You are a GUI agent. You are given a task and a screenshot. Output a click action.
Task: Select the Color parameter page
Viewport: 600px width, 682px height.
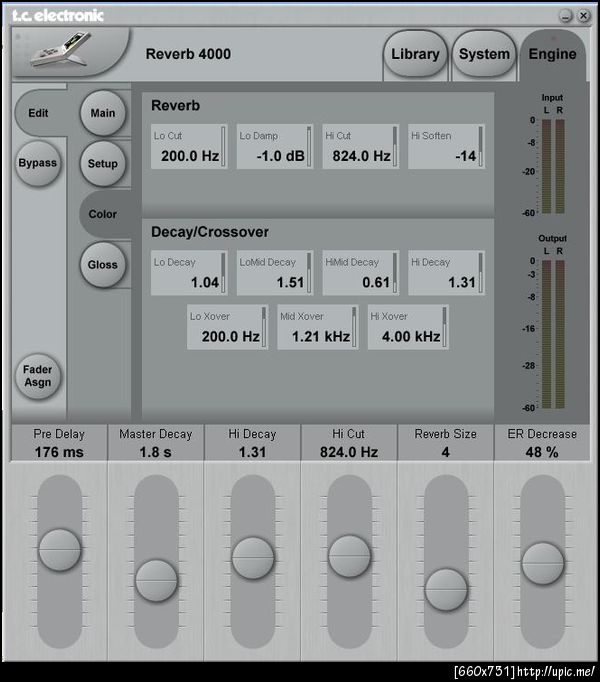coord(104,214)
